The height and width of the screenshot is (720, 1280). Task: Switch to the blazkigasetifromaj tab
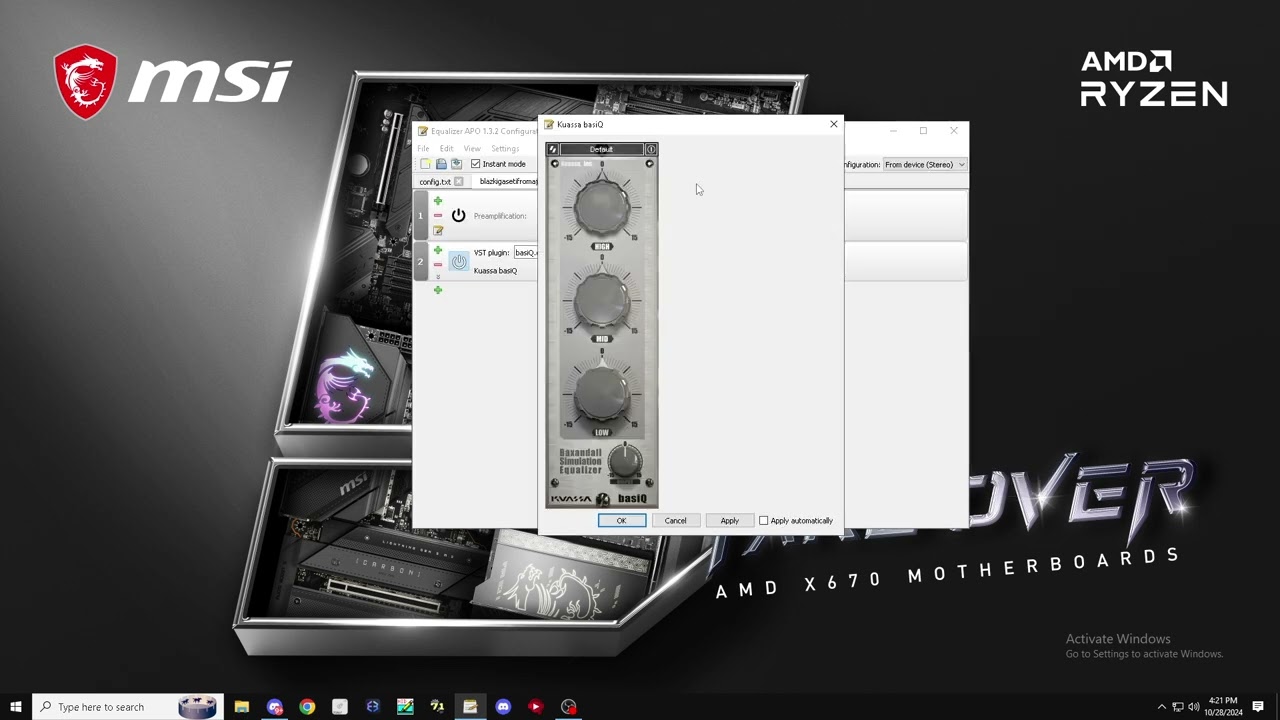pyautogui.click(x=505, y=182)
